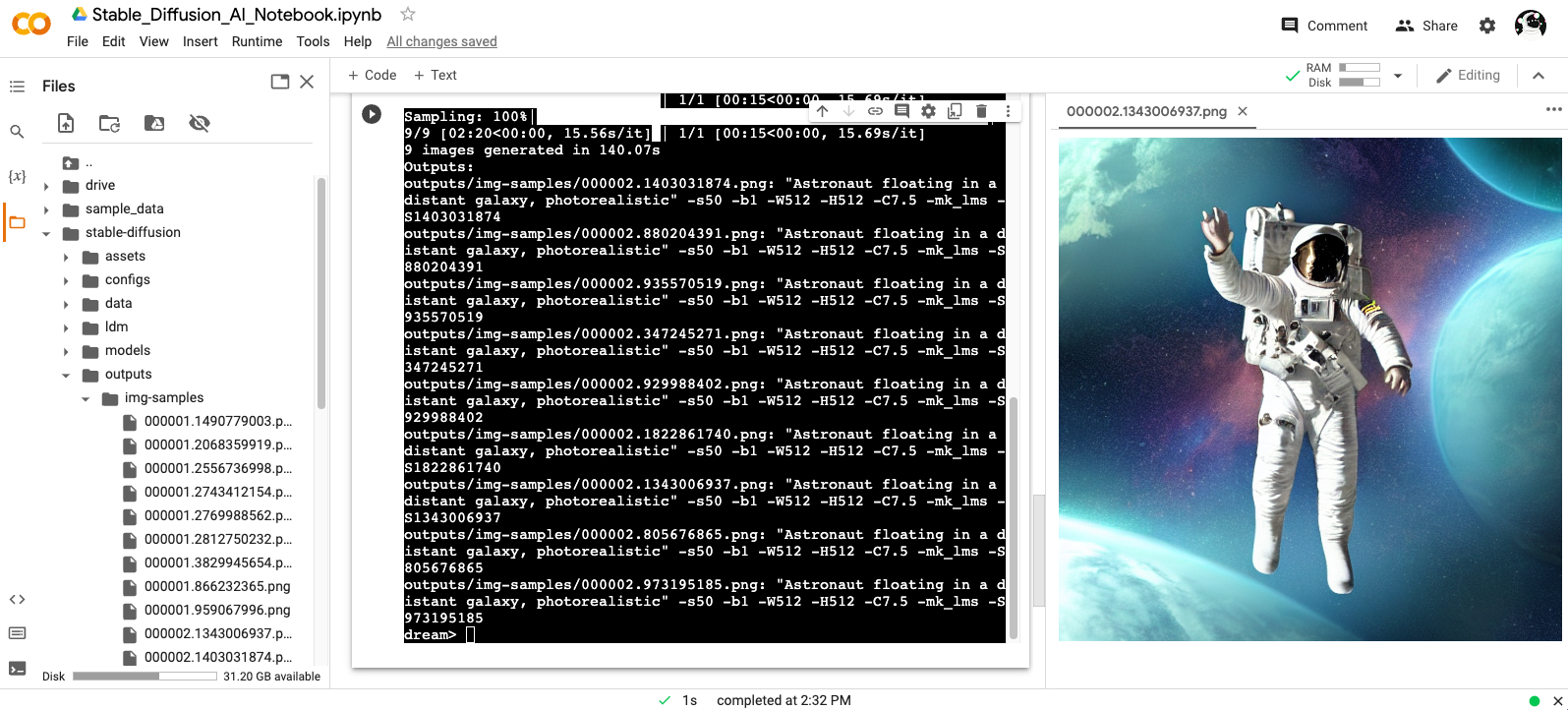This screenshot has height=710, width=1568.
Task: Expand the models folder
Action: pyautogui.click(x=66, y=351)
